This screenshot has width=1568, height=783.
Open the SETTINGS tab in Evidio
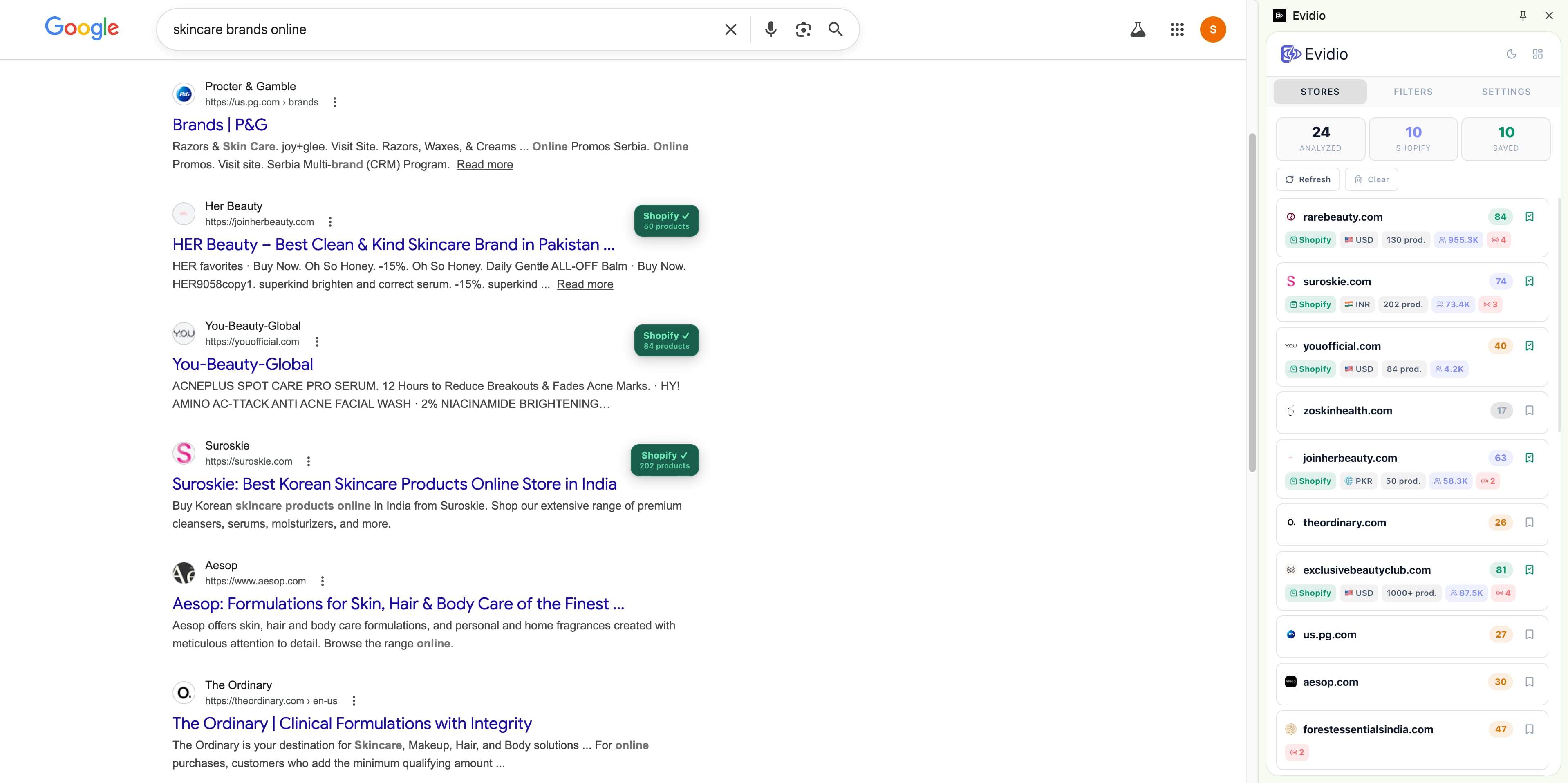[1507, 91]
